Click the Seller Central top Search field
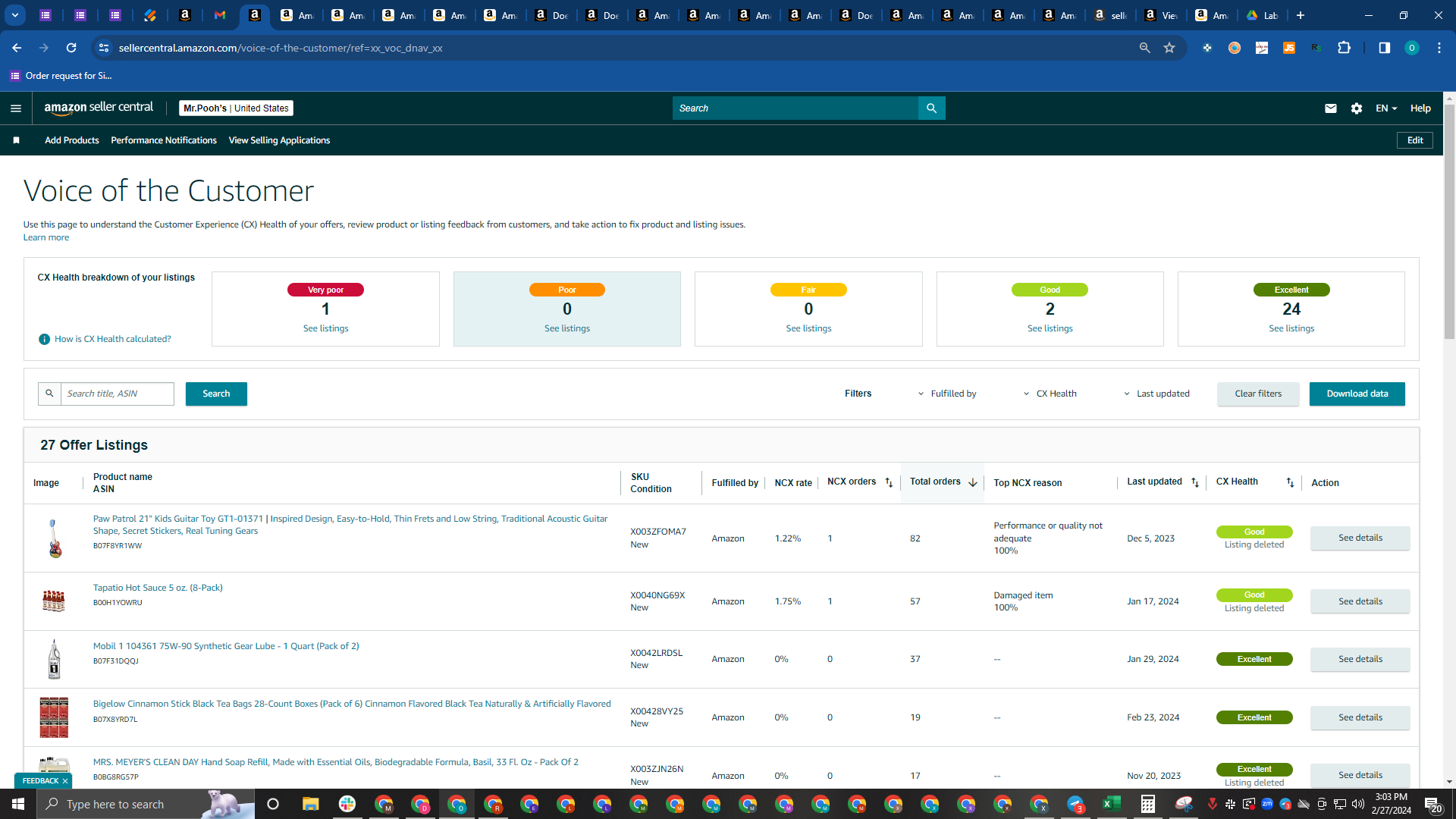The height and width of the screenshot is (819, 1456). [x=795, y=108]
